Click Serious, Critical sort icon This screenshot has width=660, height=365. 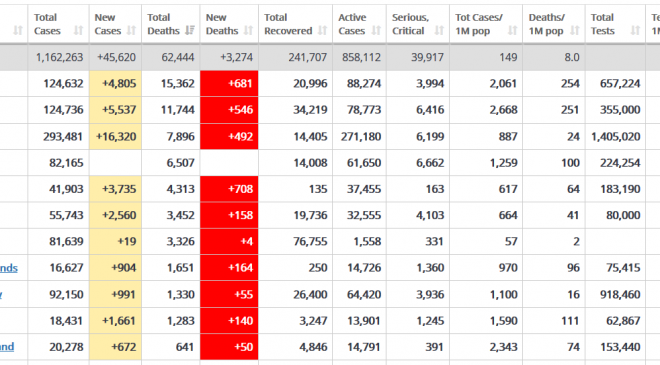coord(439,30)
